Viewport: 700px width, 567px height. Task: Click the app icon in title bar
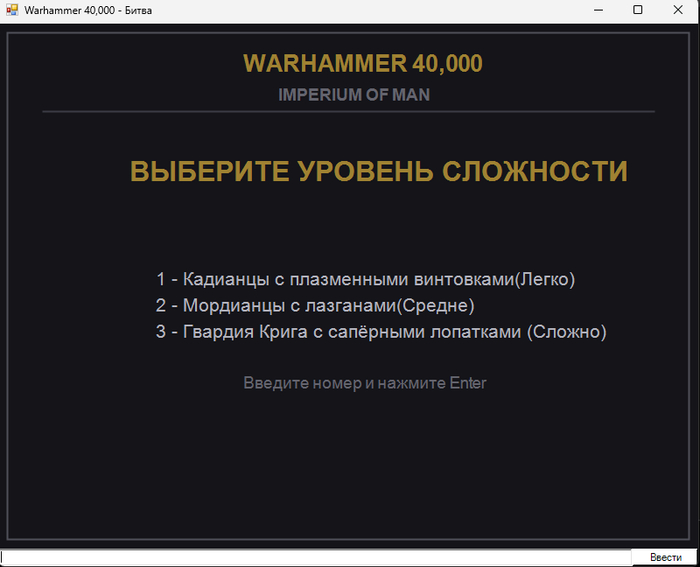[12, 10]
